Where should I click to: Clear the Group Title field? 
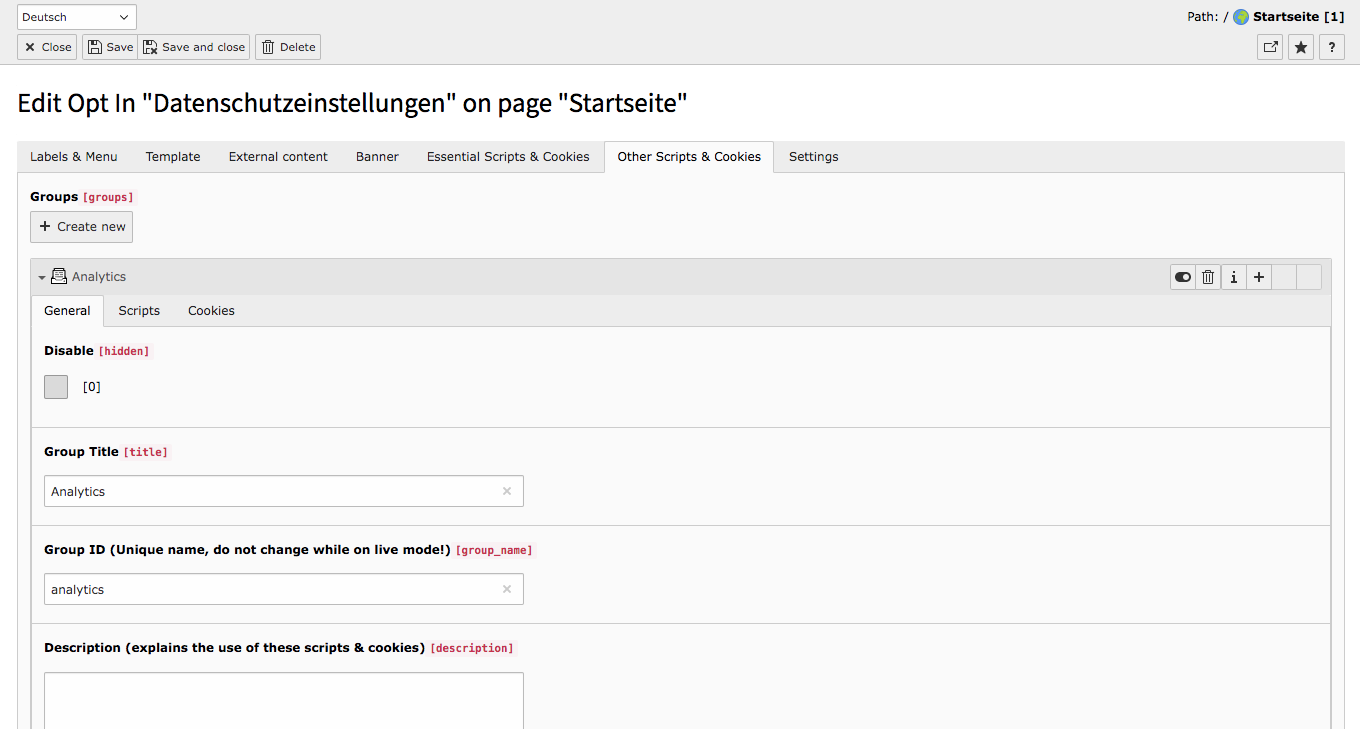tap(507, 491)
